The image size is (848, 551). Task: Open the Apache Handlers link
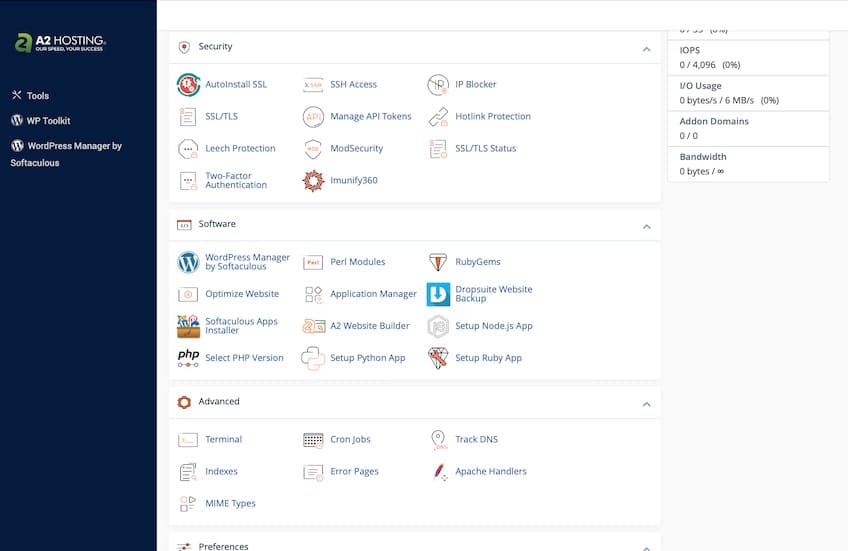point(491,471)
